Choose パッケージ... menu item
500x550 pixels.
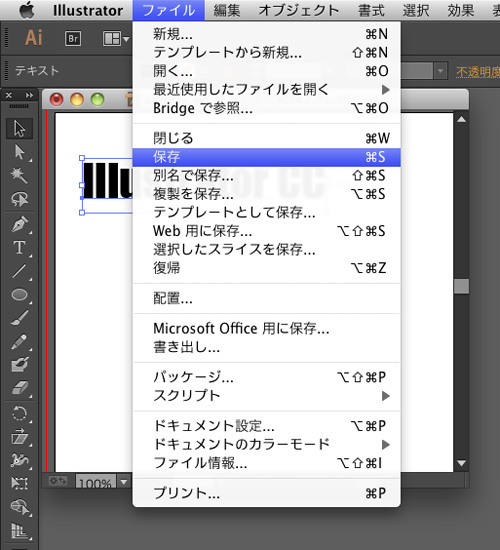tap(266, 377)
